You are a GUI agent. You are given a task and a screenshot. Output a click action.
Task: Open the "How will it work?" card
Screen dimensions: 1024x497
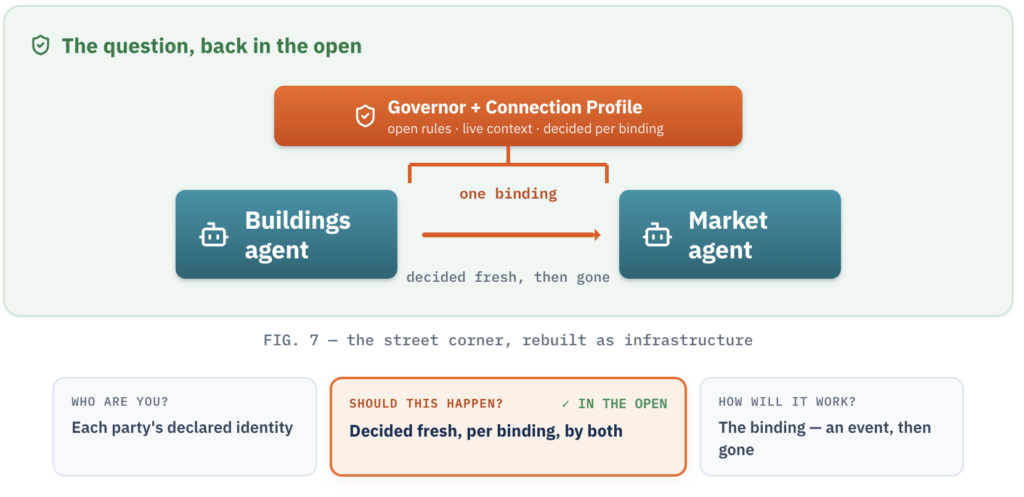pyautogui.click(x=831, y=426)
